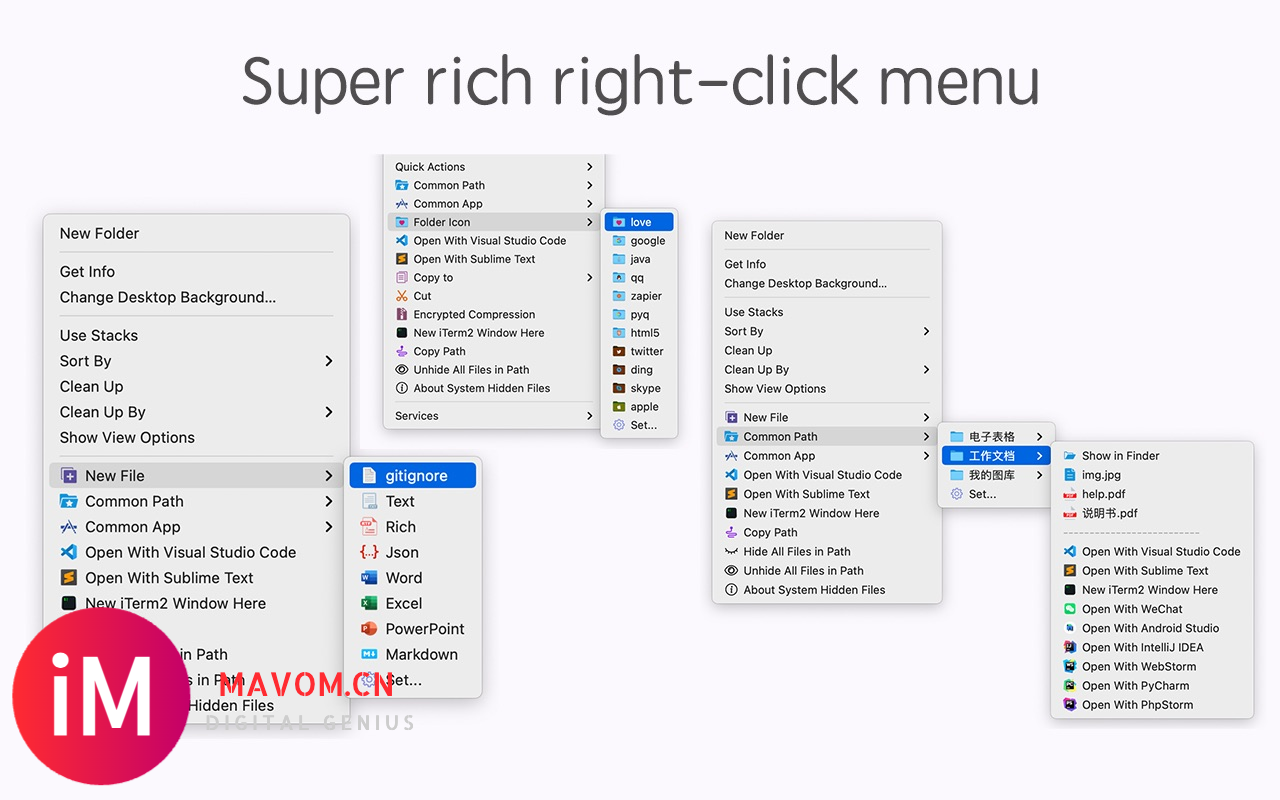Screen dimensions: 1280x800
Task: Select the pyq folder icon entry
Action: point(639,314)
